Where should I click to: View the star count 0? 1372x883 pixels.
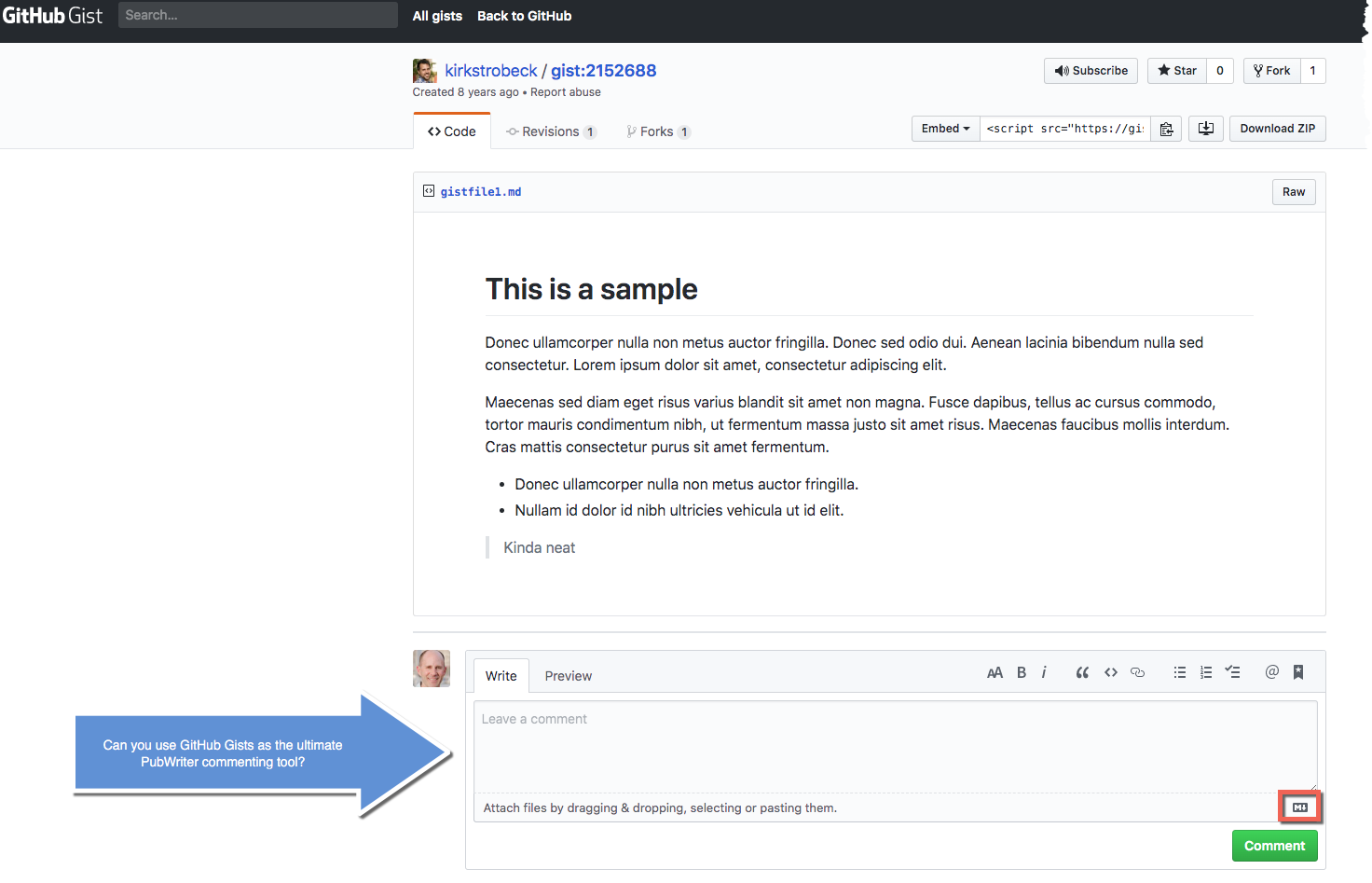[x=1220, y=71]
